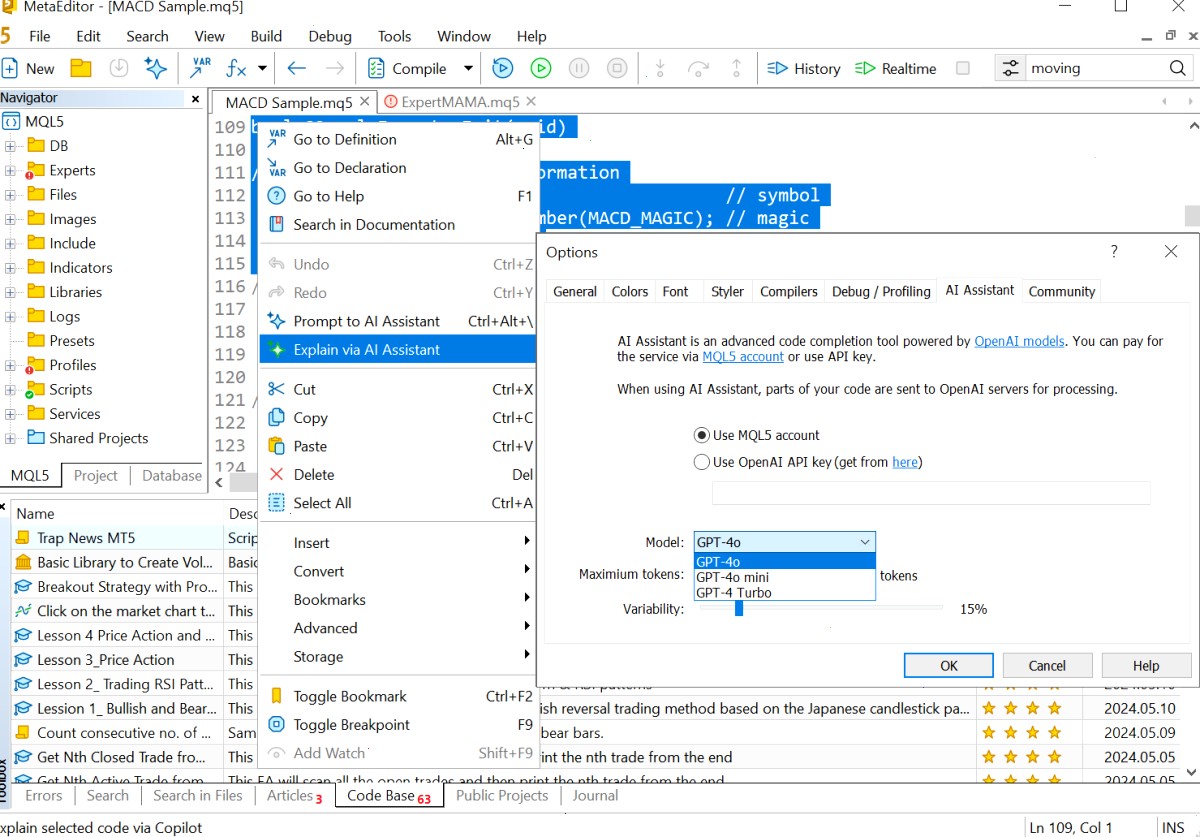The height and width of the screenshot is (837, 1200).
Task: Choose GPT-4o mini from the model list
Action: pos(784,577)
